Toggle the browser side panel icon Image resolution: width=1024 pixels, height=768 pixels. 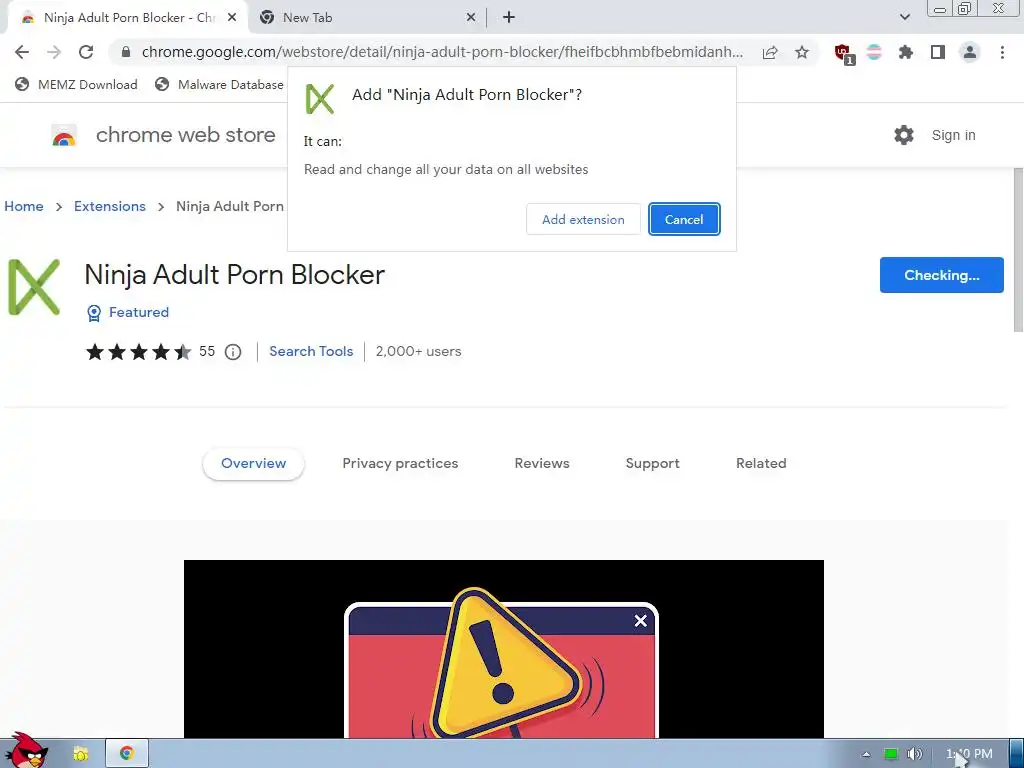point(938,52)
